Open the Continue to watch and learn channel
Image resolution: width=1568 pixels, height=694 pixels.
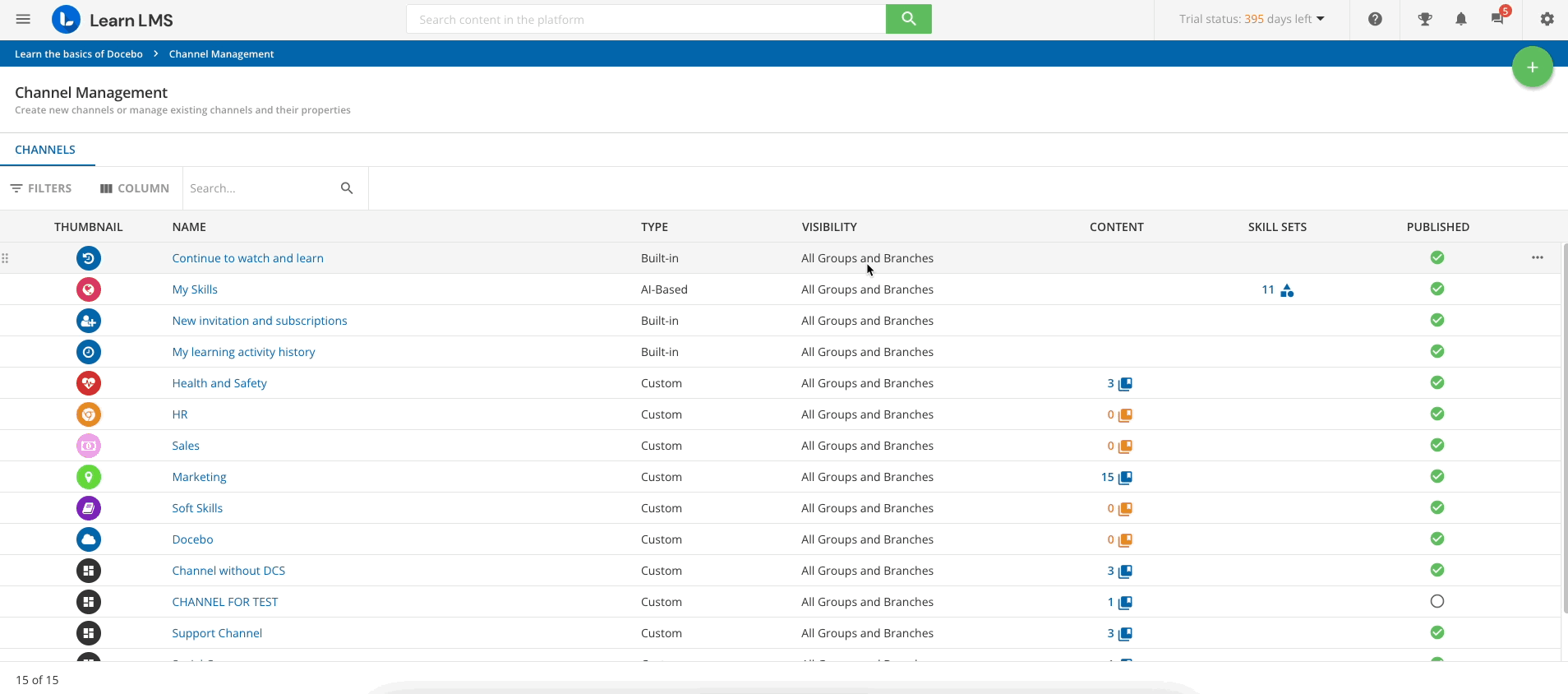click(247, 258)
